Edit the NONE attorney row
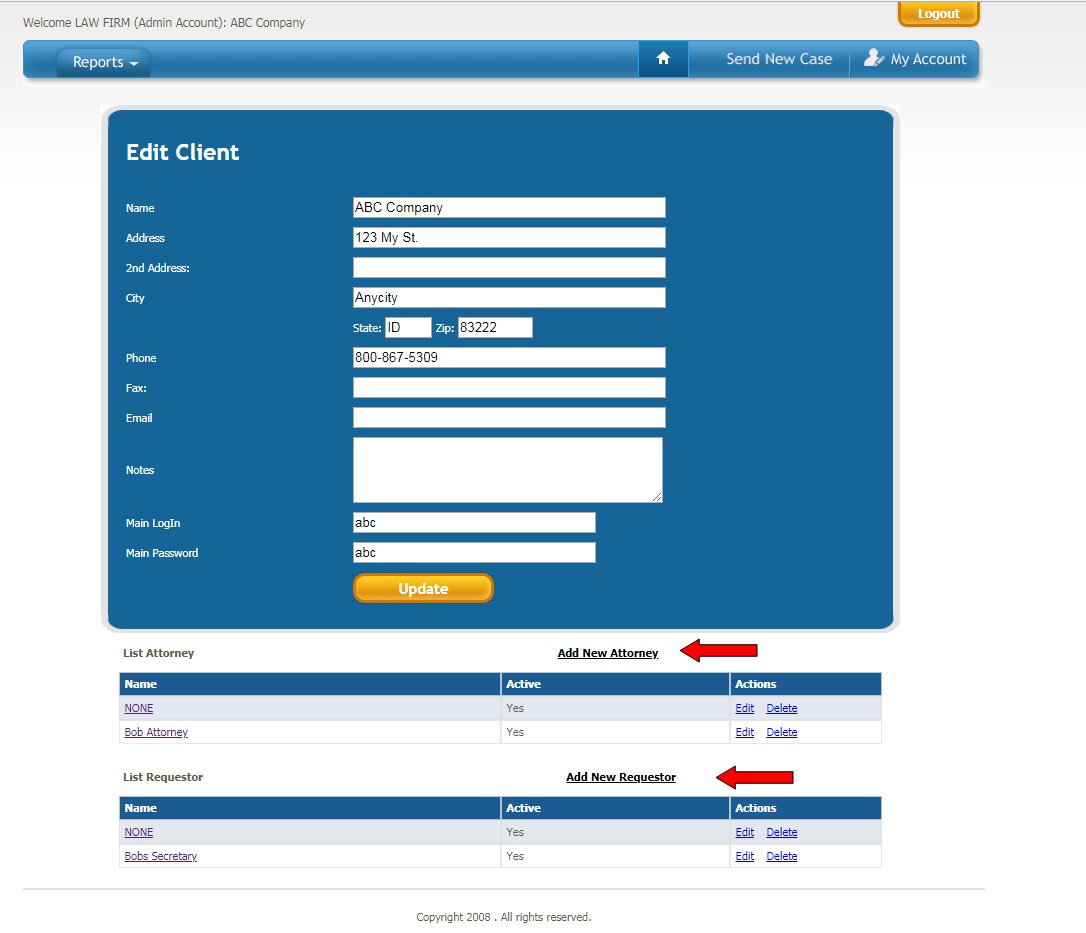1086x933 pixels. 745,708
